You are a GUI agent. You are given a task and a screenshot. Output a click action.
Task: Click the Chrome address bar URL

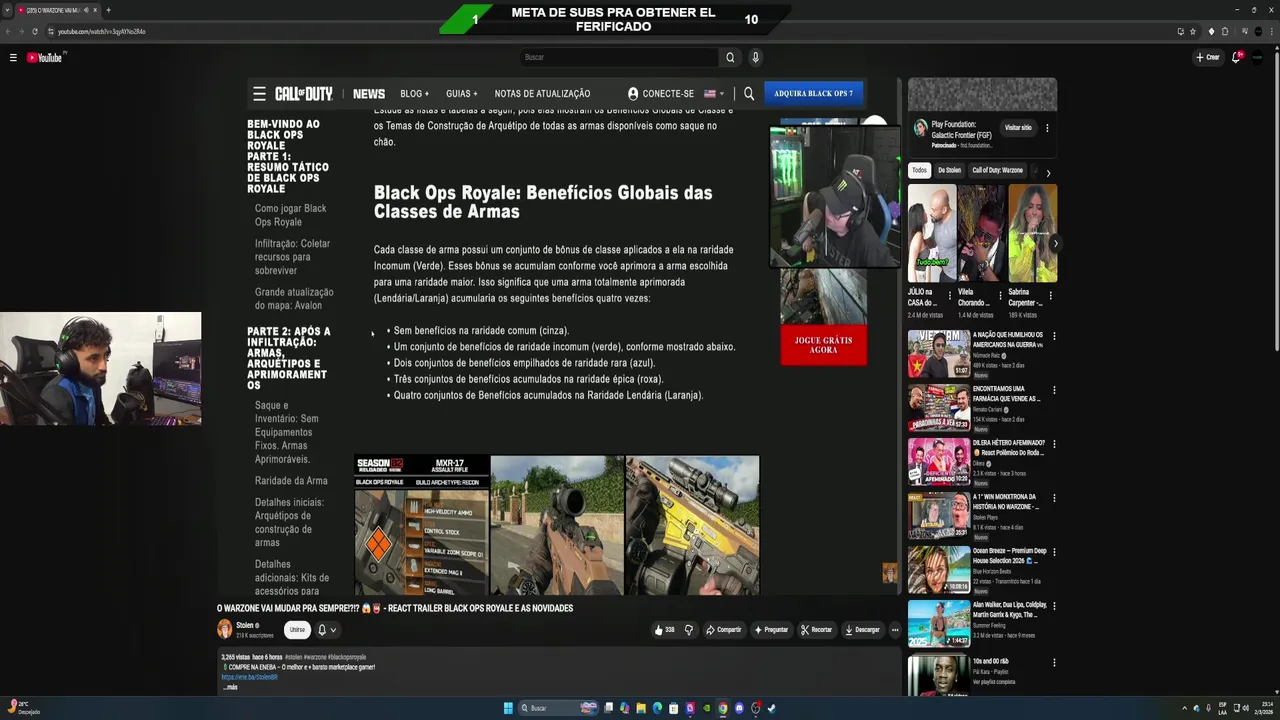(102, 31)
